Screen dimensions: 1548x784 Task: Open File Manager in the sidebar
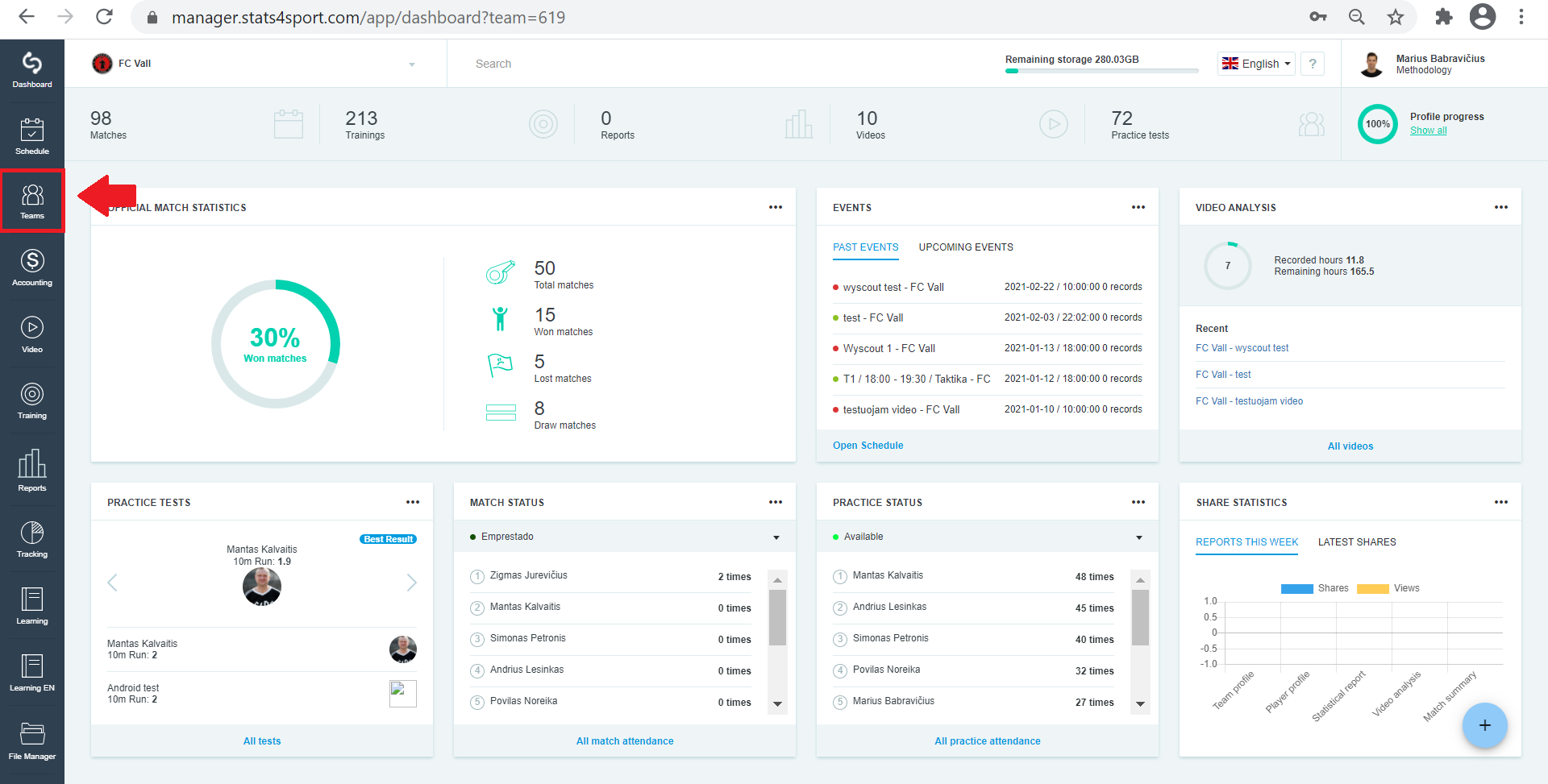pyautogui.click(x=32, y=741)
